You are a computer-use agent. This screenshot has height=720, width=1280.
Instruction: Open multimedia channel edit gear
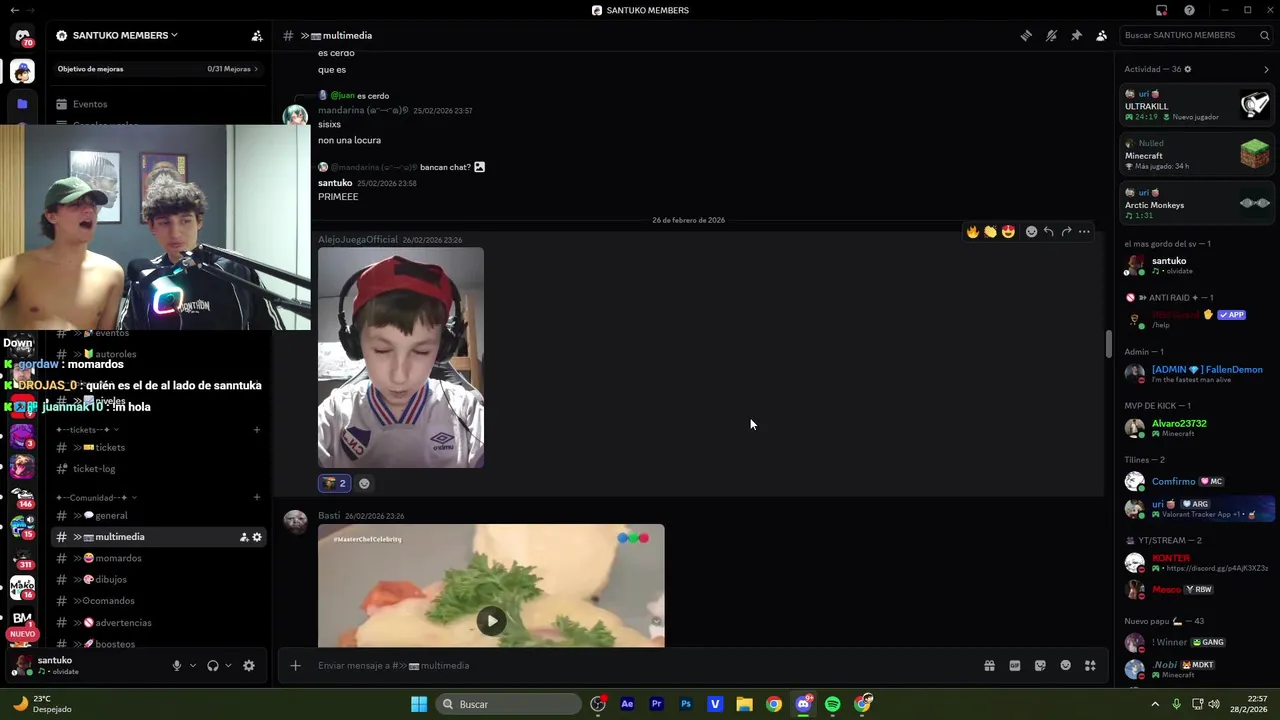tap(257, 537)
